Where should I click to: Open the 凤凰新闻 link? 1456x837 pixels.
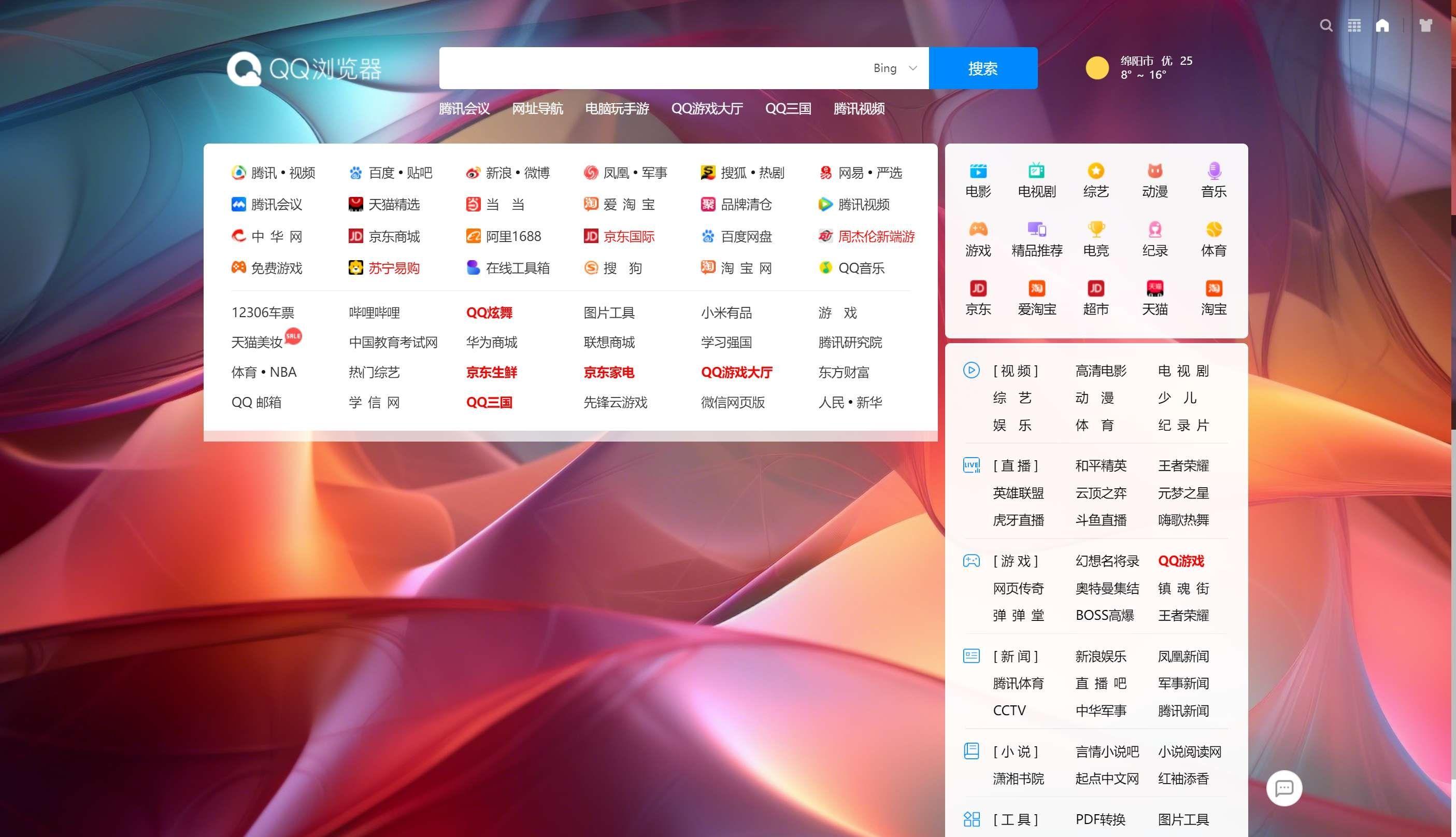(x=1183, y=657)
